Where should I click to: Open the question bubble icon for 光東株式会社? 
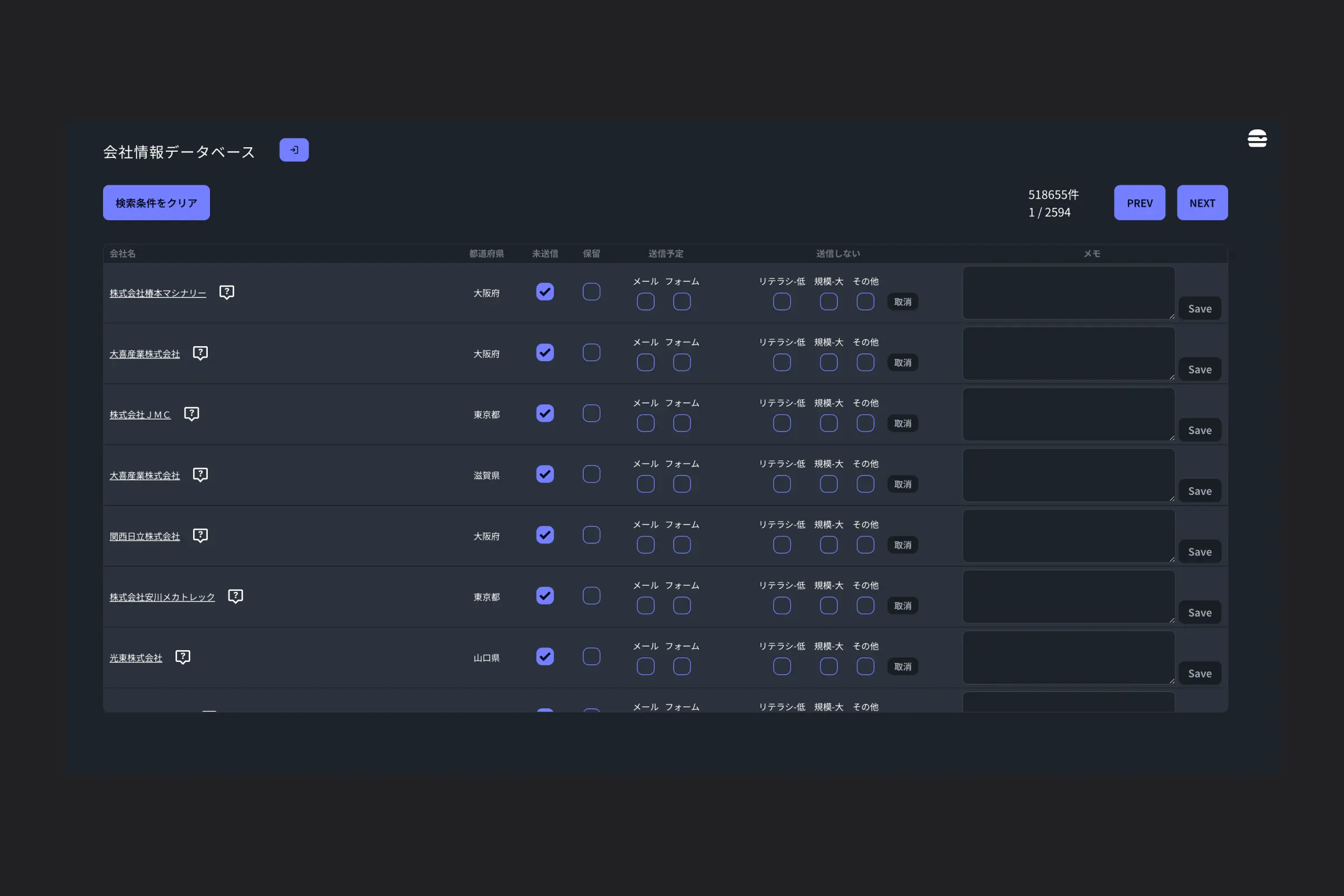pos(183,657)
